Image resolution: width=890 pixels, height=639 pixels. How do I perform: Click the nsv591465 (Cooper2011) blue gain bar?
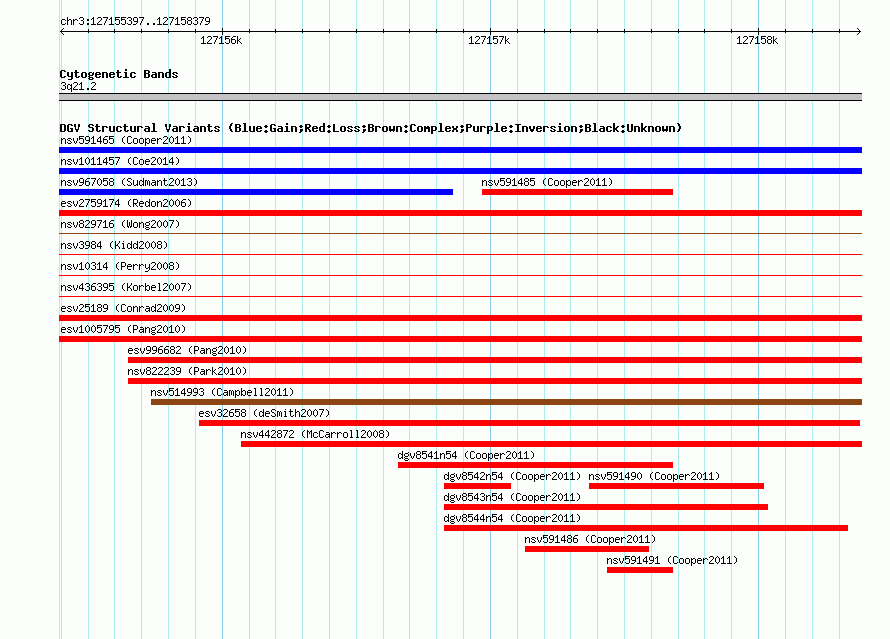point(460,150)
